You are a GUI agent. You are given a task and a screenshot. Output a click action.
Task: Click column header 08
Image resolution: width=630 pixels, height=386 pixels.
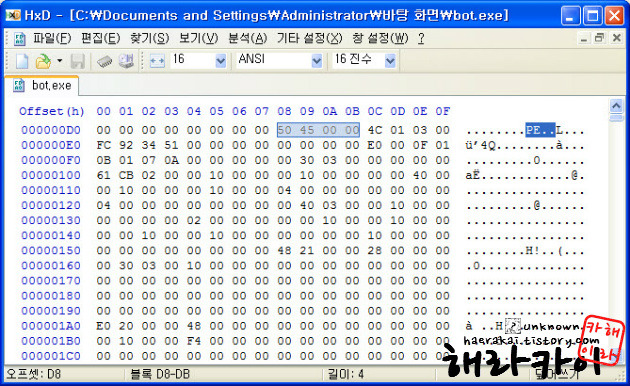click(x=284, y=111)
